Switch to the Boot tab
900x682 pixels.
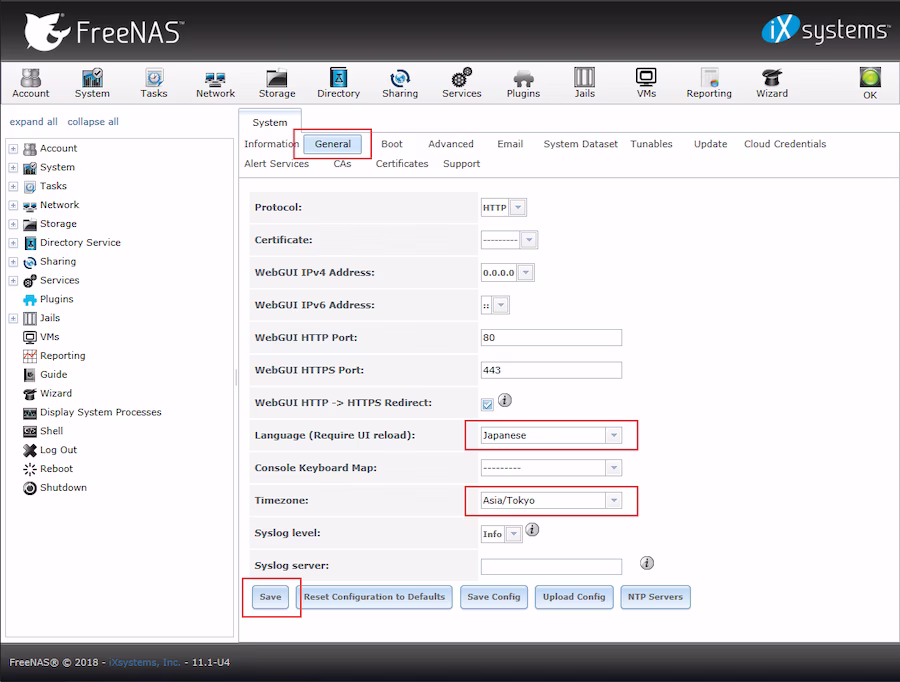[392, 144]
